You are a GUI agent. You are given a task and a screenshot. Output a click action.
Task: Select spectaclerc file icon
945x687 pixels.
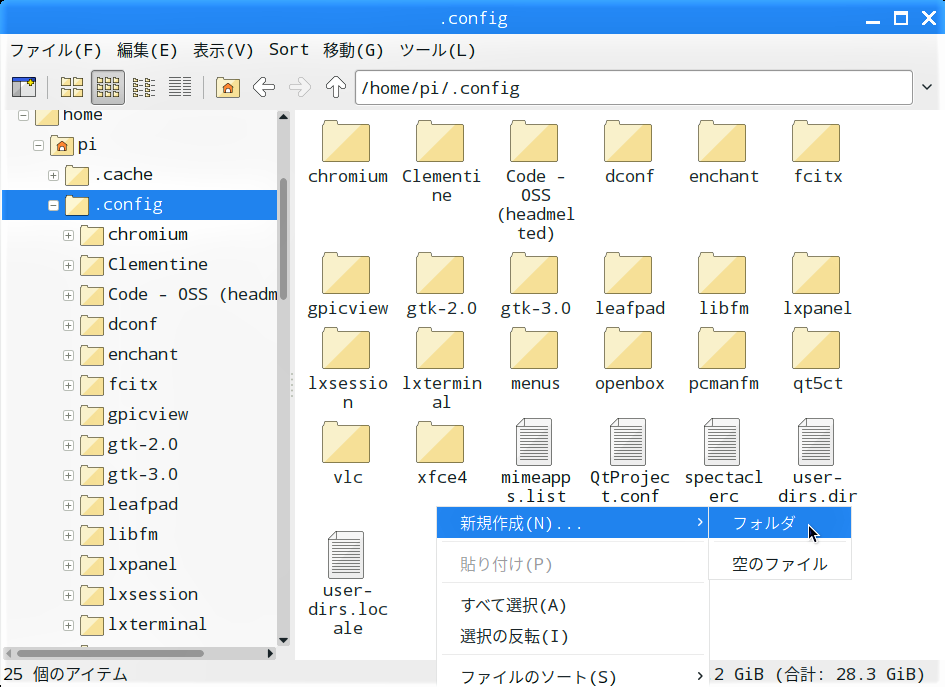pyautogui.click(x=722, y=442)
